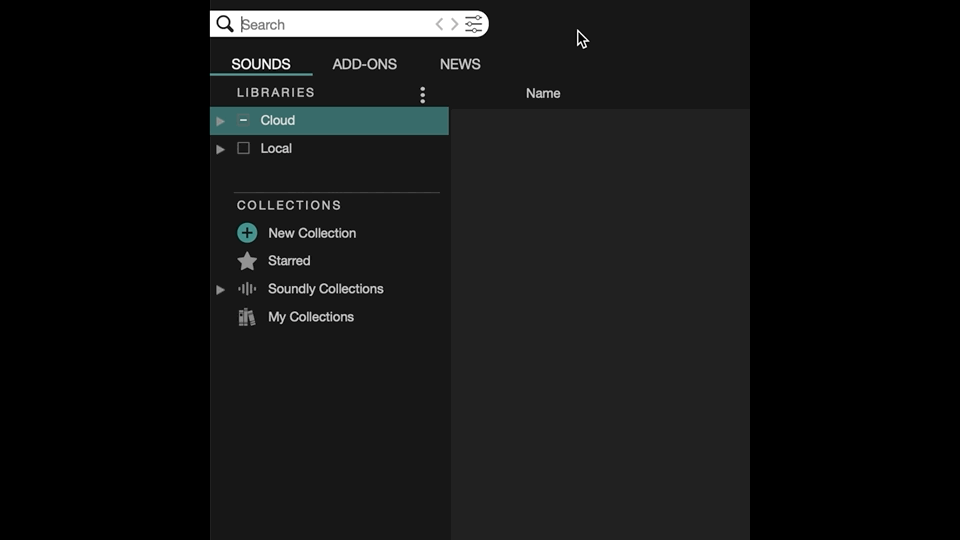
Task: Click the New Collection plus icon
Action: [x=247, y=233]
